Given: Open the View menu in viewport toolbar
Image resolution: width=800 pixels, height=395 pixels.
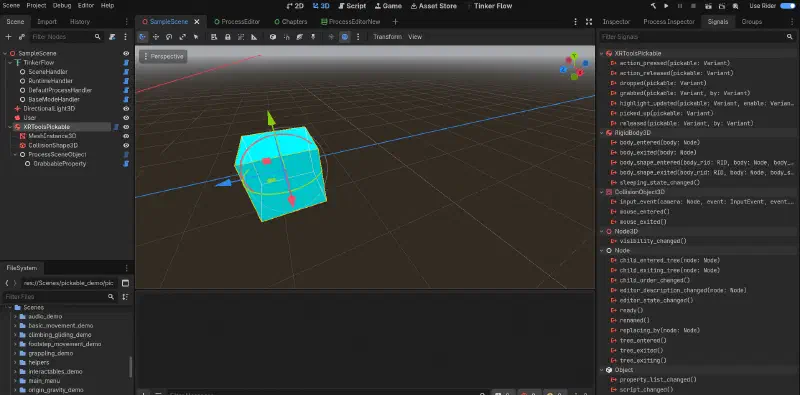Looking at the screenshot, I should (x=415, y=37).
